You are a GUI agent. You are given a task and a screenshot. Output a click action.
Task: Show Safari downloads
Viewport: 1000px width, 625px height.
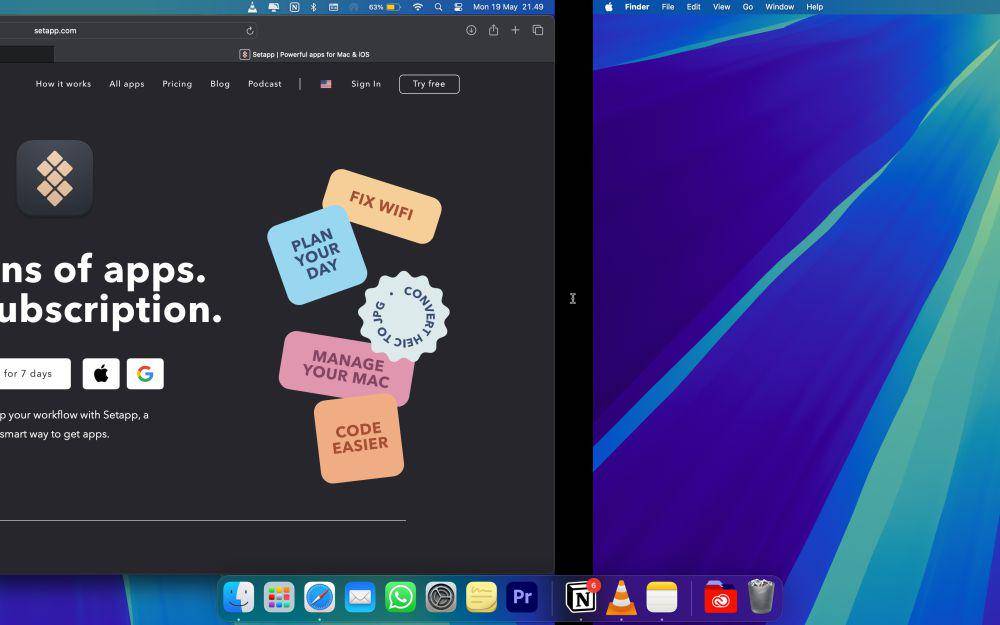[x=471, y=30]
